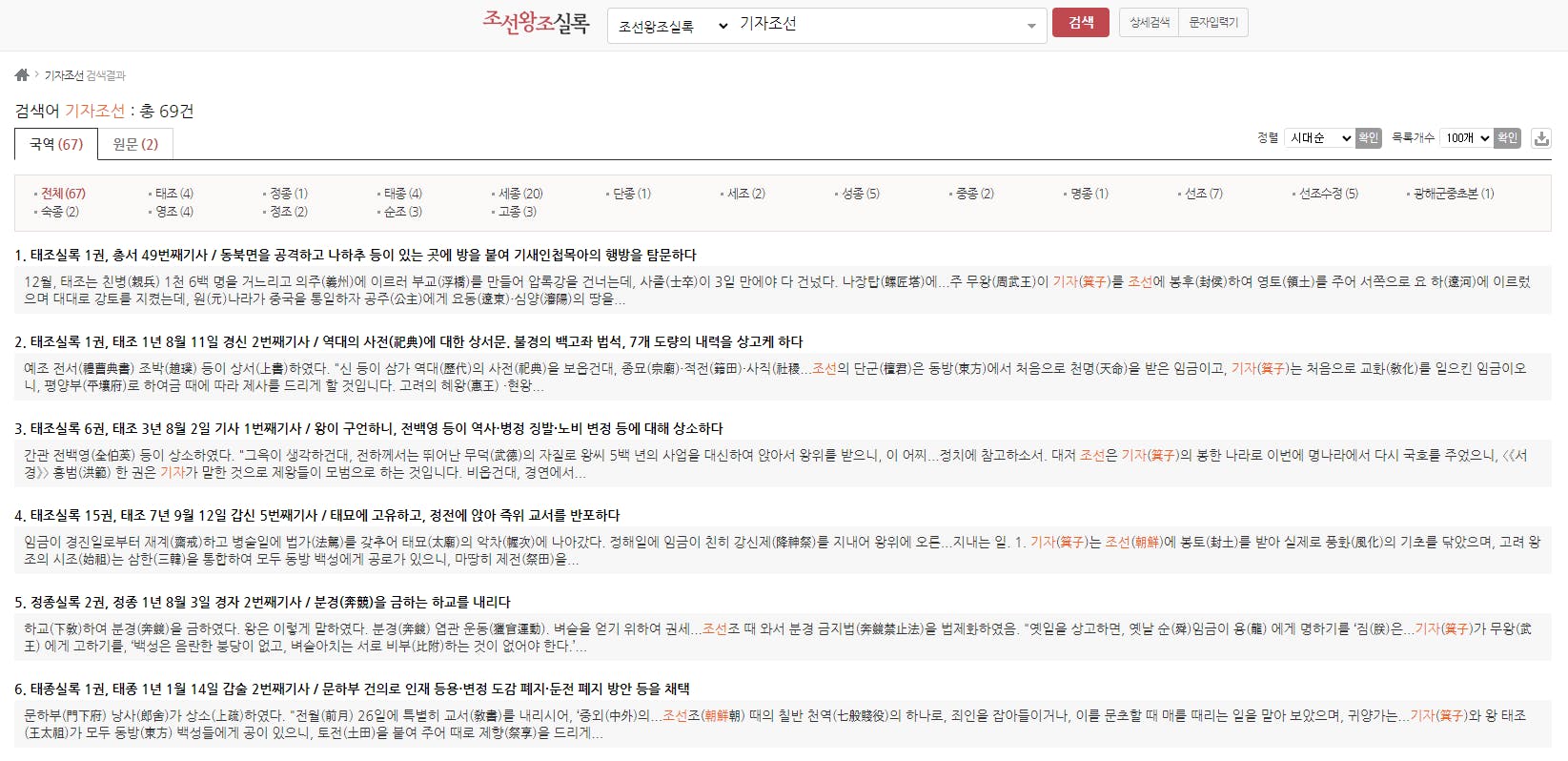Open result 1 태조실록 1권 총서 49번째기사
1568x761 pixels.
(356, 255)
